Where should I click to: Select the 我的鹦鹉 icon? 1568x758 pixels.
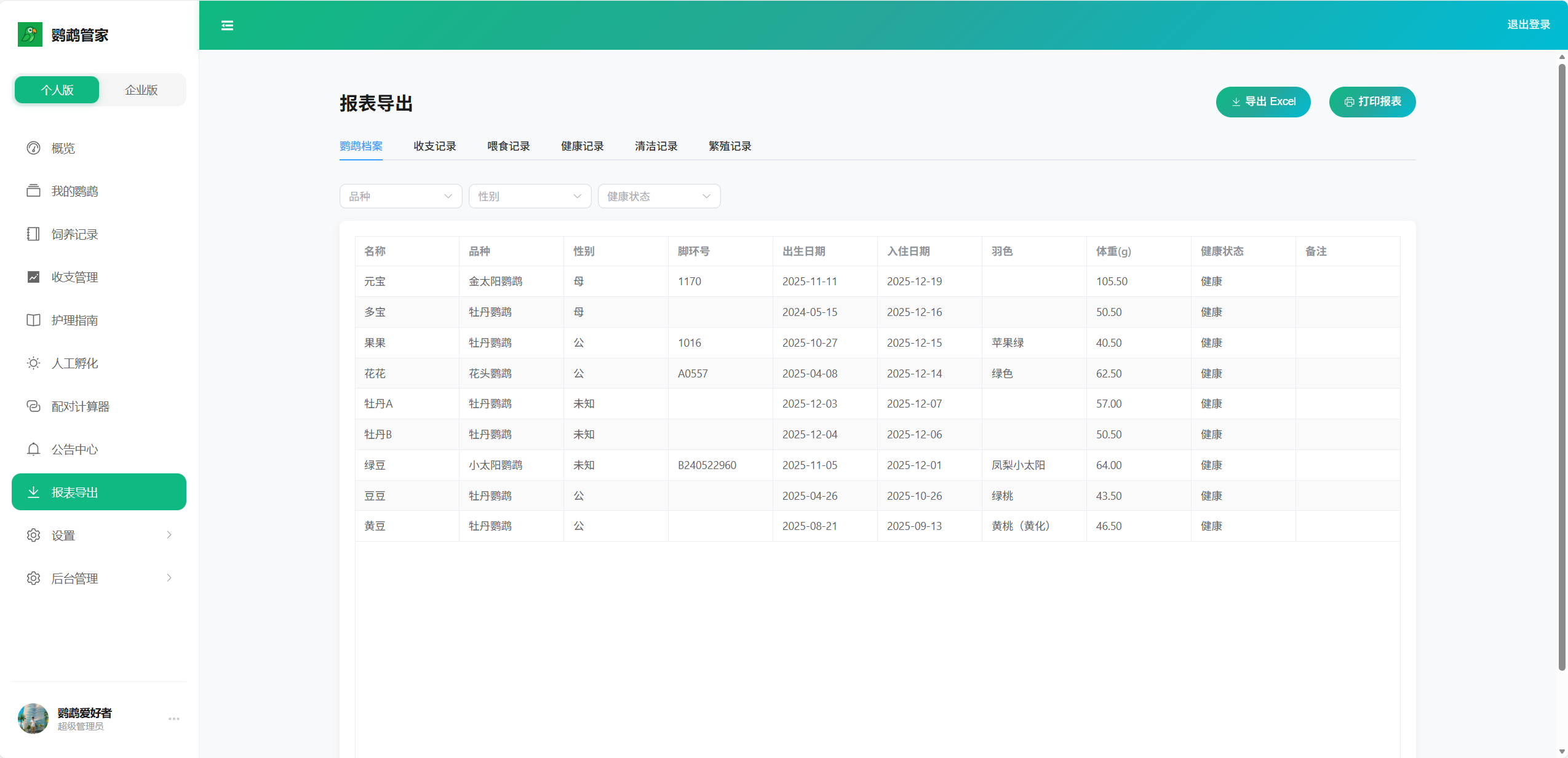click(33, 191)
